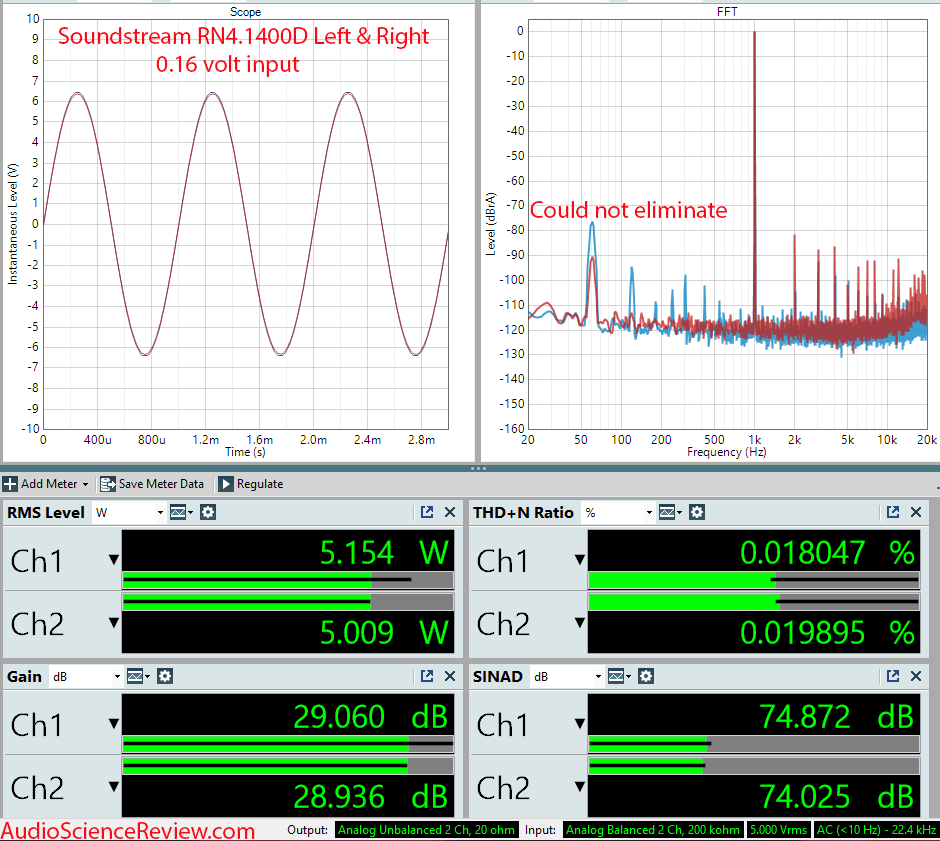Viewport: 940px width, 841px height.
Task: Pop out the RMS Level meter
Action: [427, 512]
